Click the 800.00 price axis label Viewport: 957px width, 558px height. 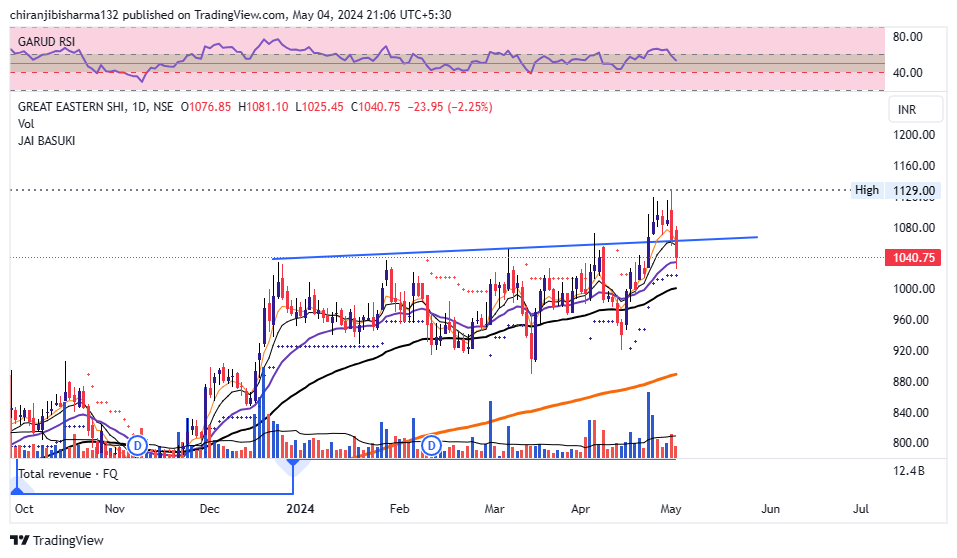(911, 443)
